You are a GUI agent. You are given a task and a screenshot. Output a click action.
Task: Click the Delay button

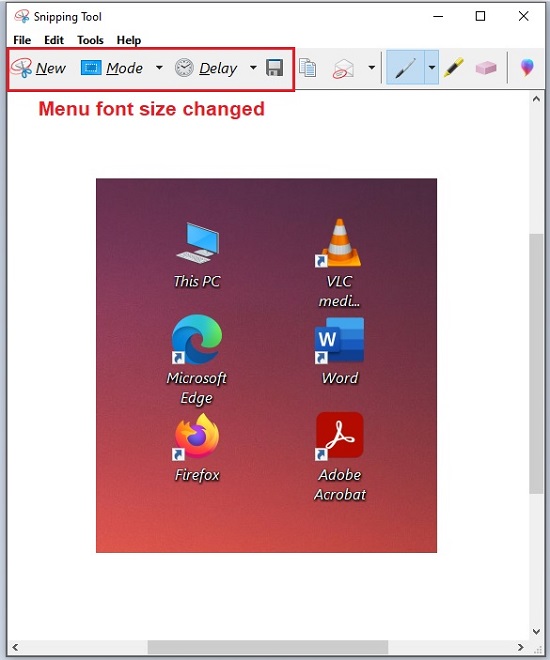click(206, 68)
